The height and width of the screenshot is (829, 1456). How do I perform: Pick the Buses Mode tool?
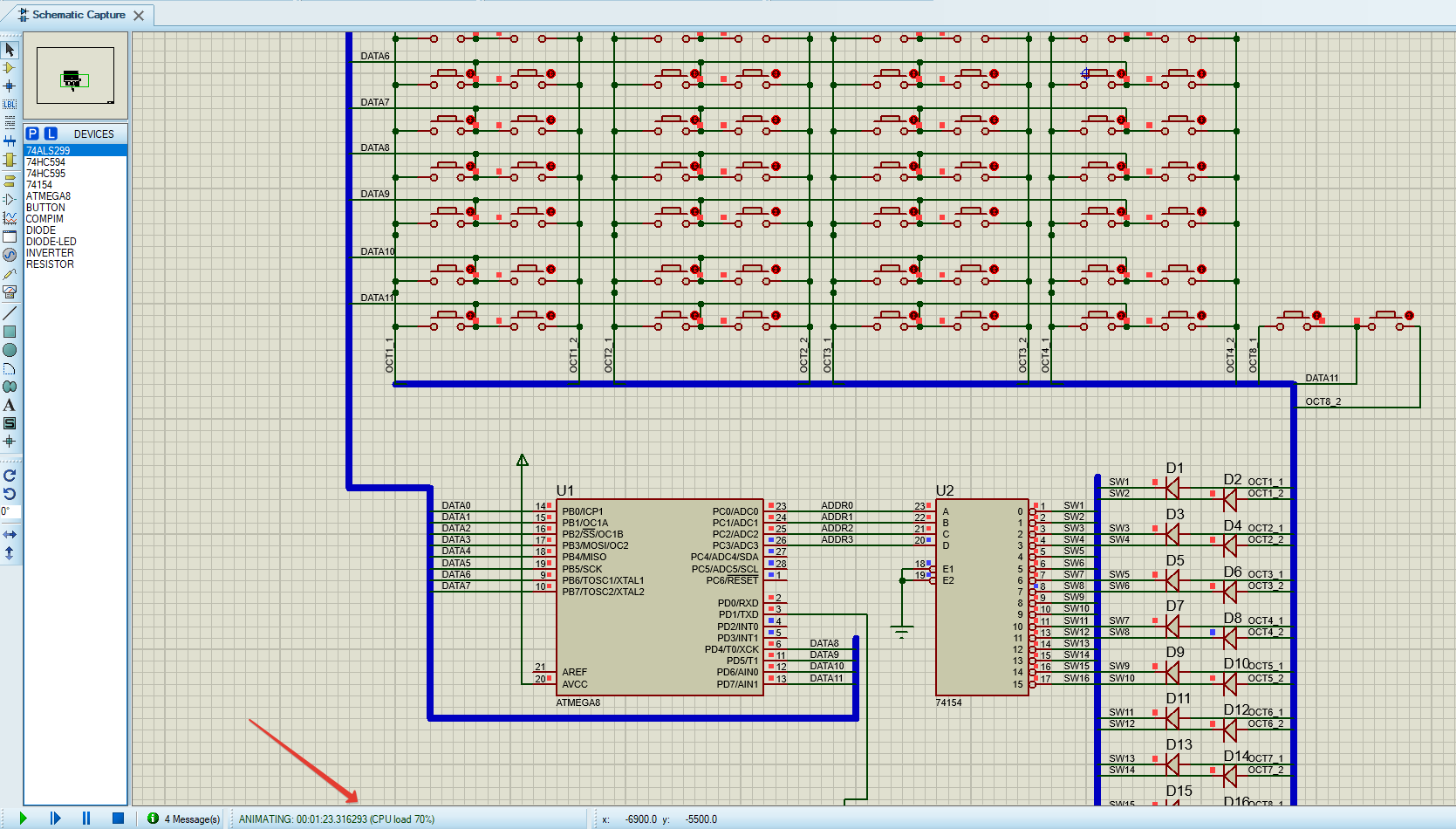pos(10,141)
